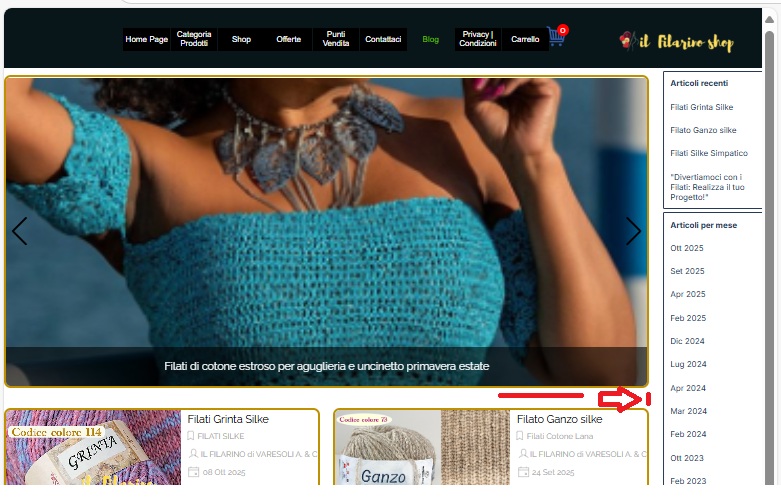Go to previous slide with left arrow
This screenshot has height=499, width=781.
point(19,232)
